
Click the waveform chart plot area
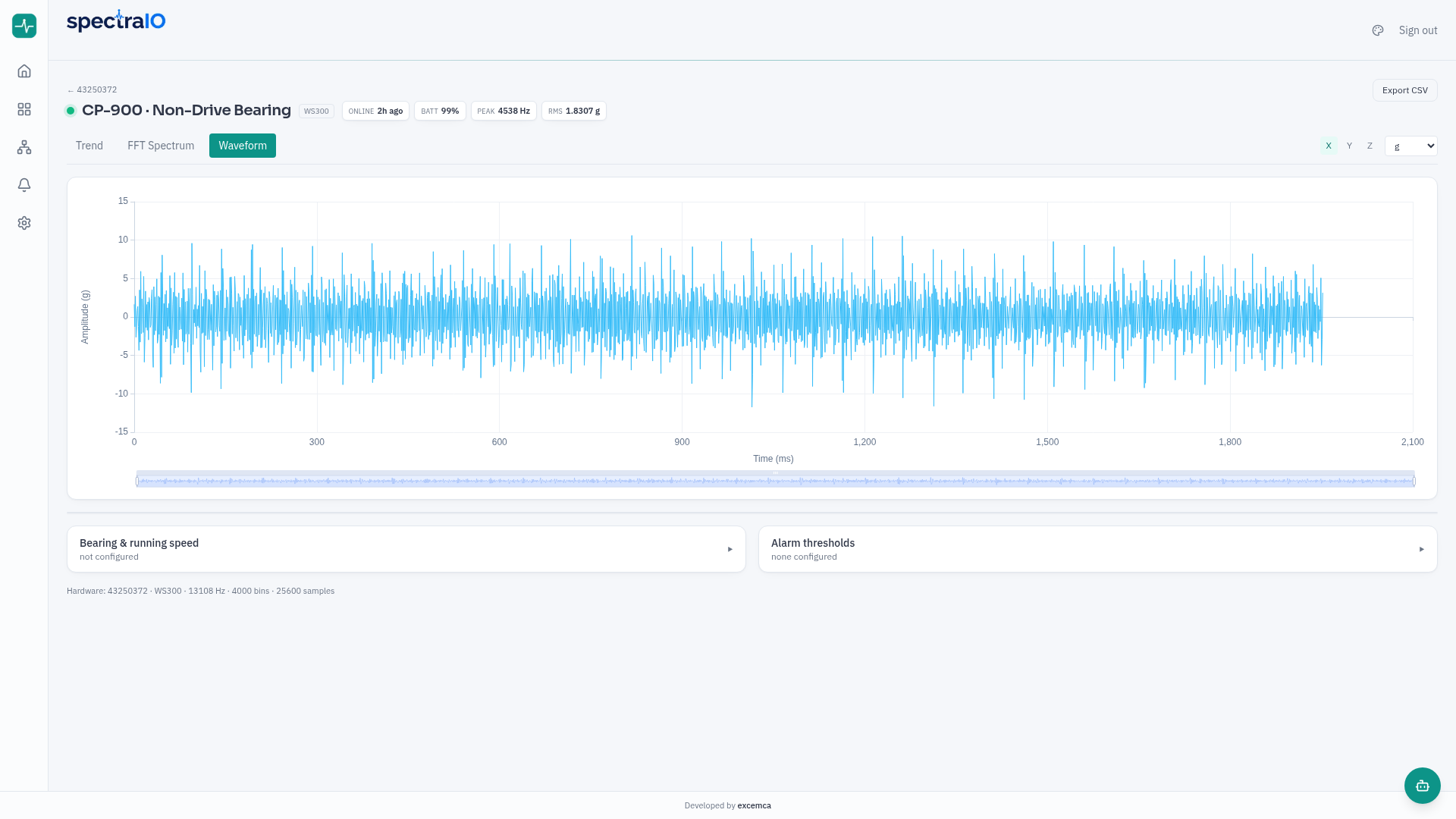pos(773,317)
